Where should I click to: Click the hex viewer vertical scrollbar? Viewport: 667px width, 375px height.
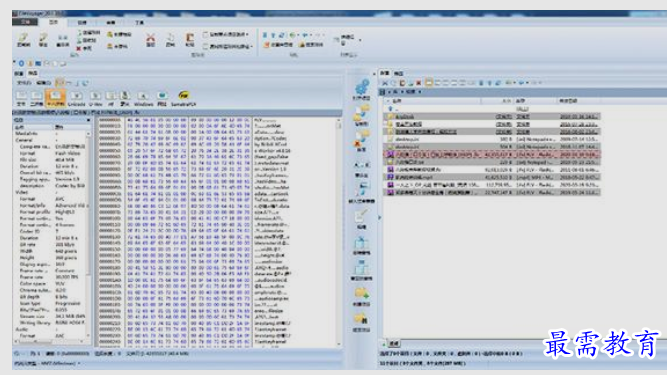(x=339, y=232)
